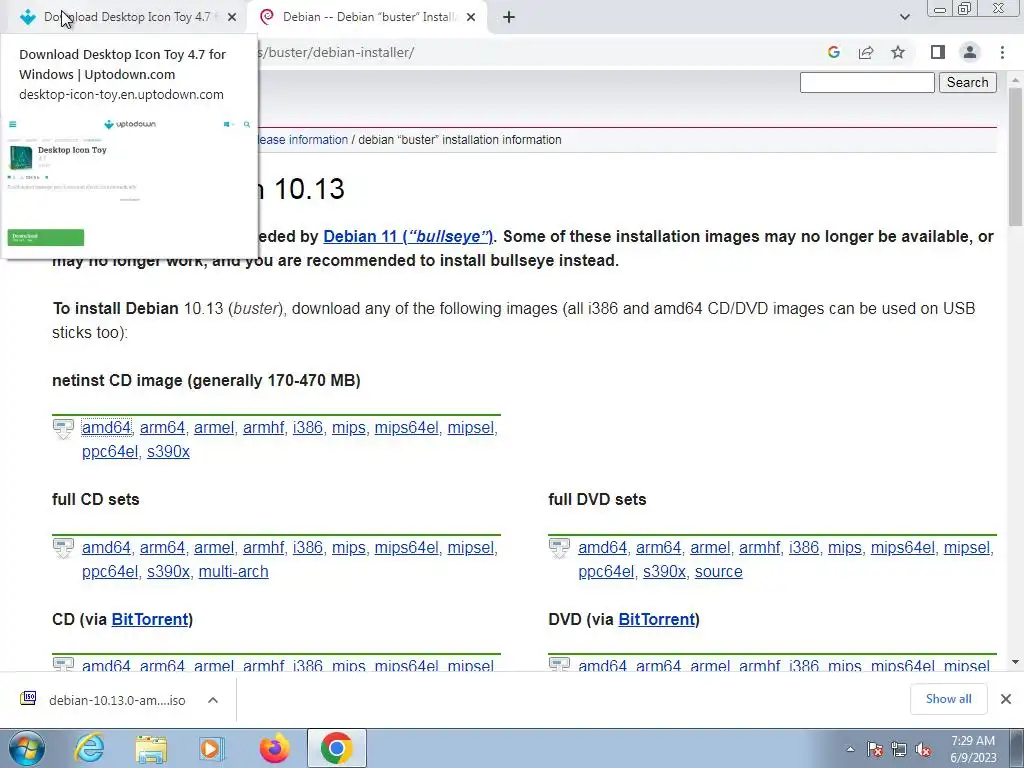Download netinst CD image for arm64
The width and height of the screenshot is (1024, 768).
click(x=163, y=428)
